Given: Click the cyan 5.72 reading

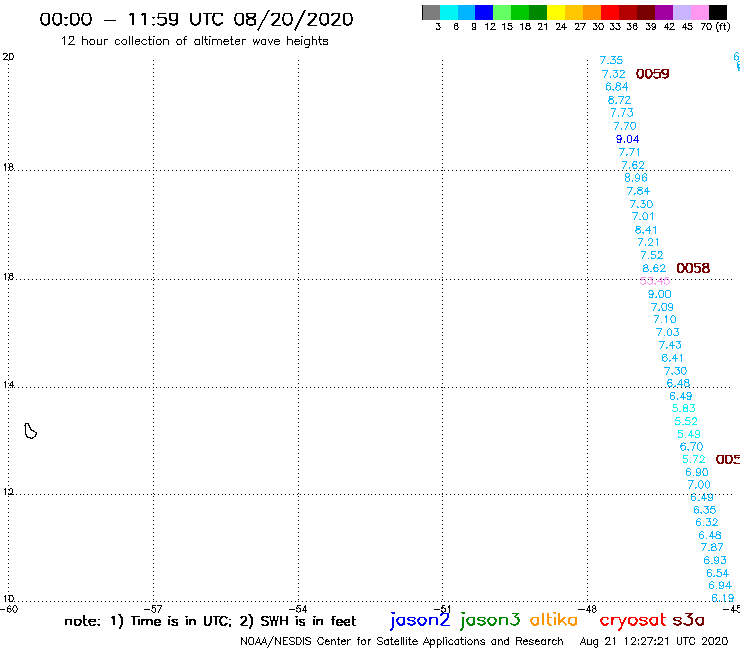Looking at the screenshot, I should pos(694,459).
